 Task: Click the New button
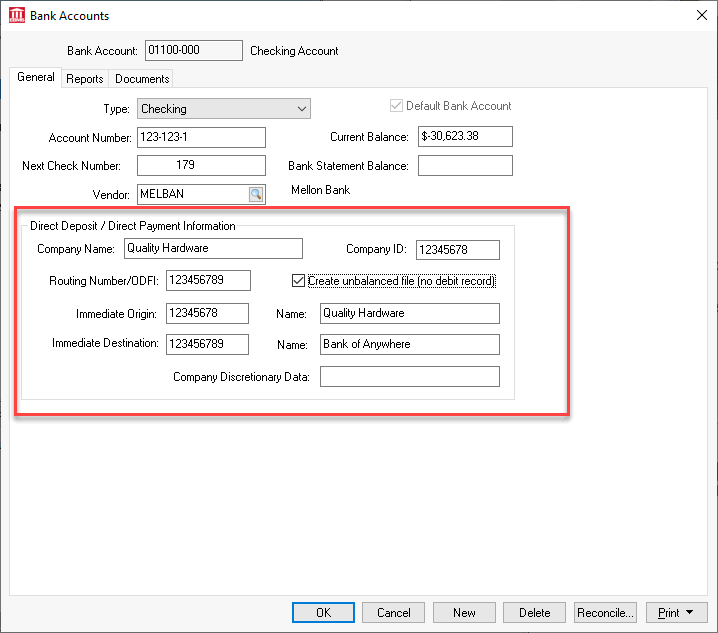[464, 612]
